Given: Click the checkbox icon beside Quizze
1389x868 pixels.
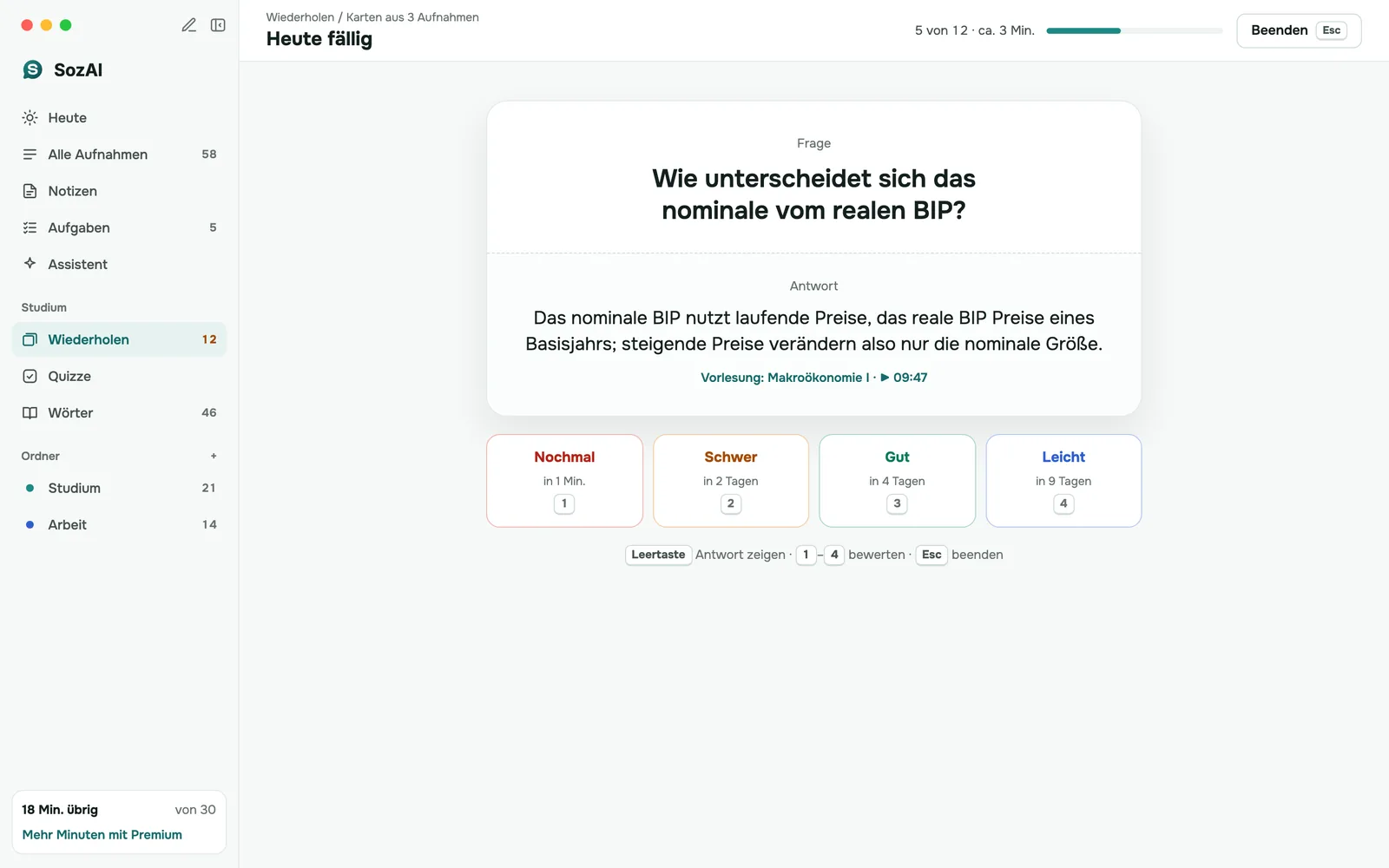Looking at the screenshot, I should [x=30, y=376].
